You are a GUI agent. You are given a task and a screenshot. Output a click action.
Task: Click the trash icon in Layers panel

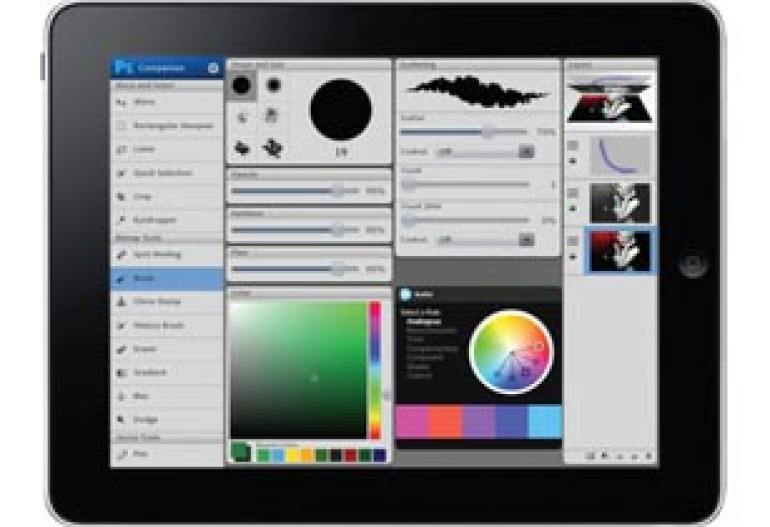tap(649, 456)
